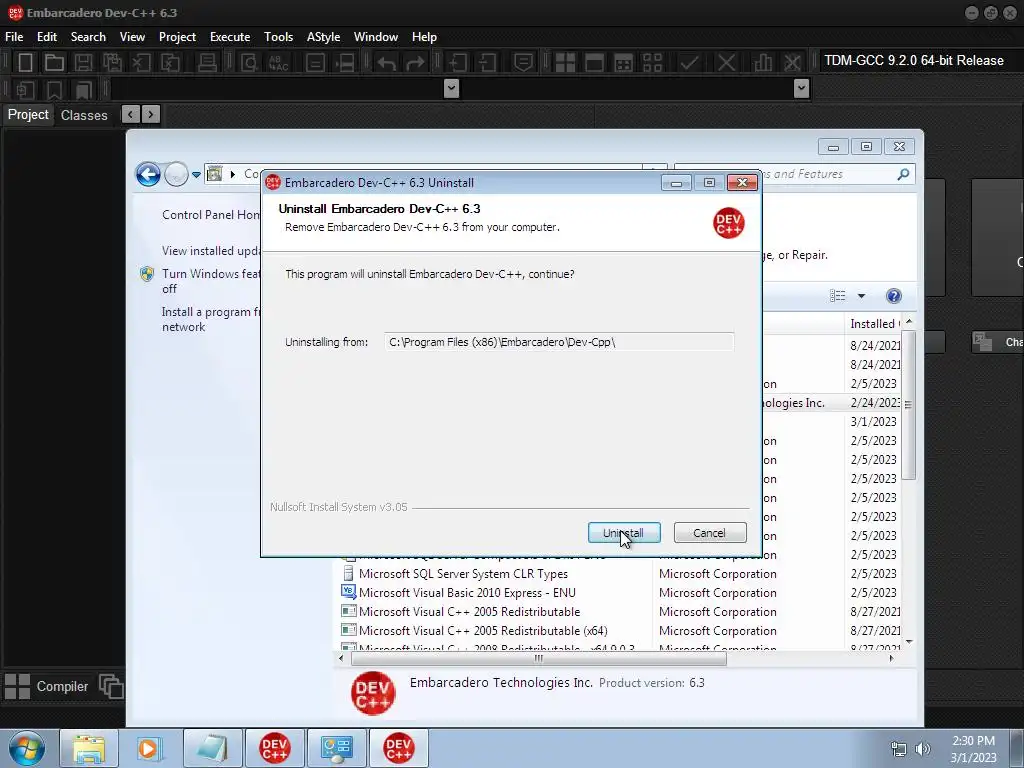Click the Uninstalling from path field
The height and width of the screenshot is (768, 1024).
[559, 342]
